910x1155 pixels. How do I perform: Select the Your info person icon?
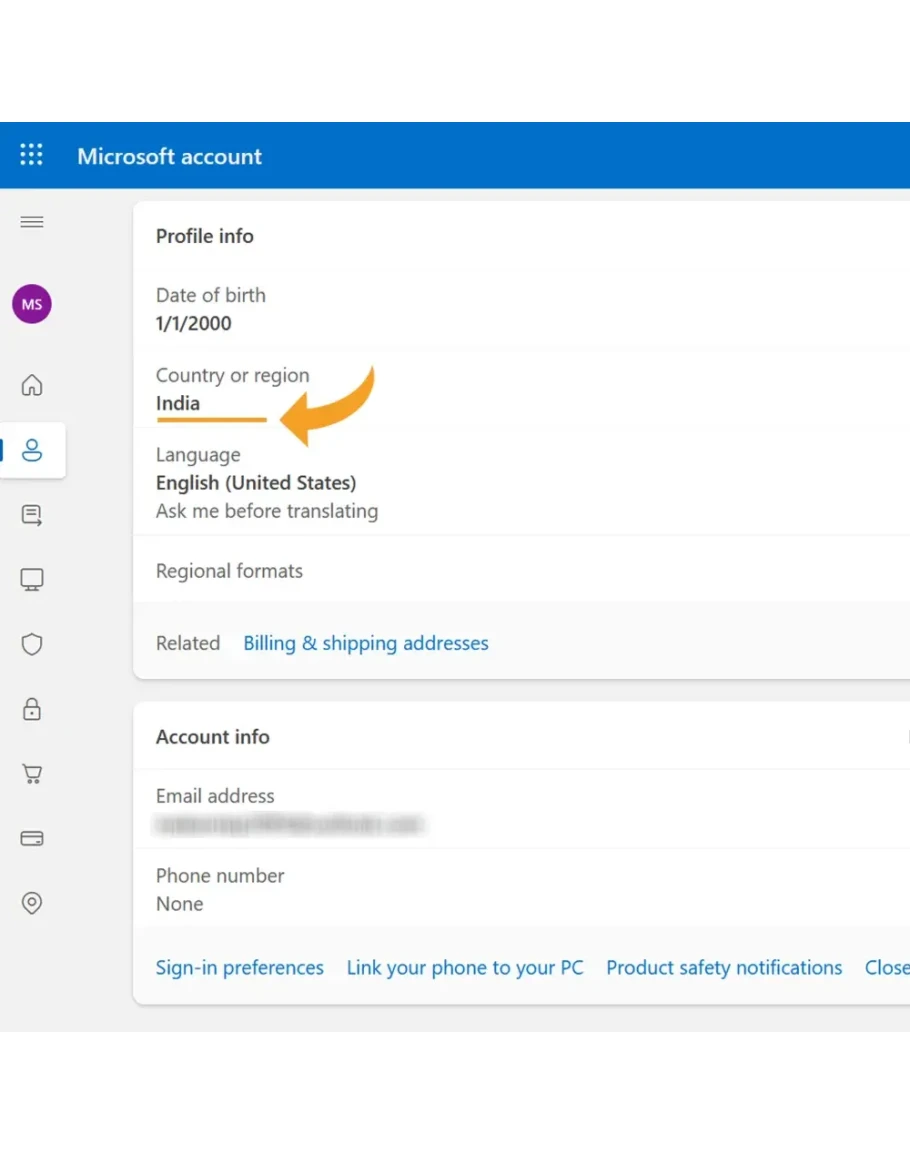32,450
